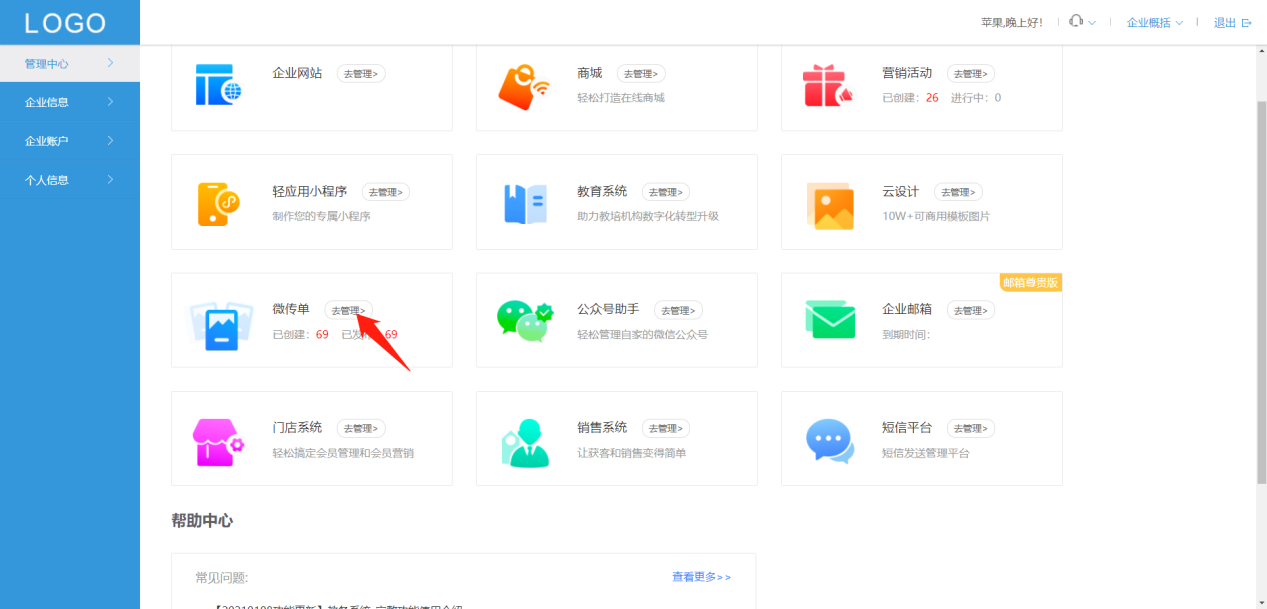Open 去管理 for 轻应用小程序

386,192
